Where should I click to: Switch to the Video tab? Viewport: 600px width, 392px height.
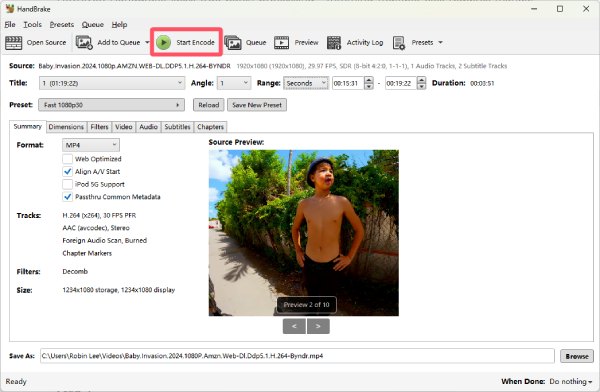tap(124, 127)
